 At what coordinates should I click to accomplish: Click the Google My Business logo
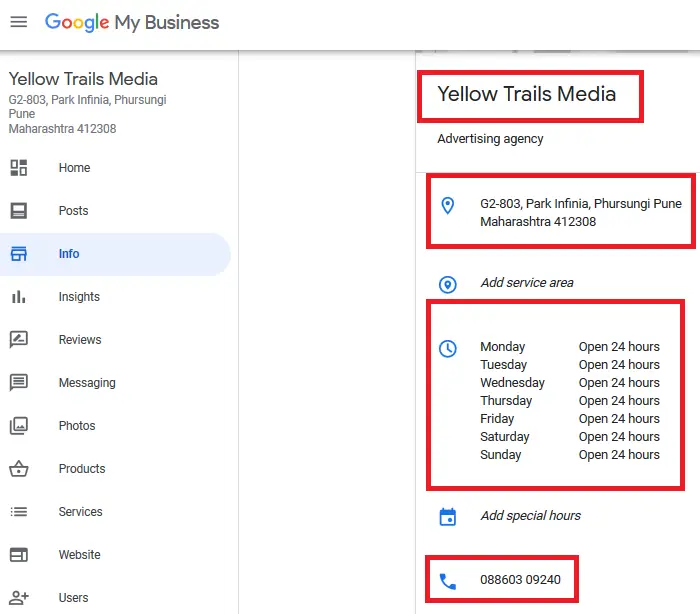[x=132, y=22]
